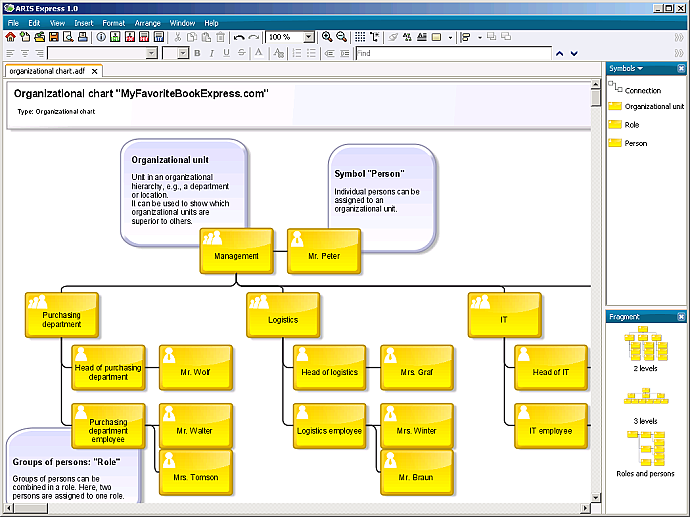Toggle Italic text formatting
Screen dimensions: 690x517
pyautogui.click(x=212, y=53)
